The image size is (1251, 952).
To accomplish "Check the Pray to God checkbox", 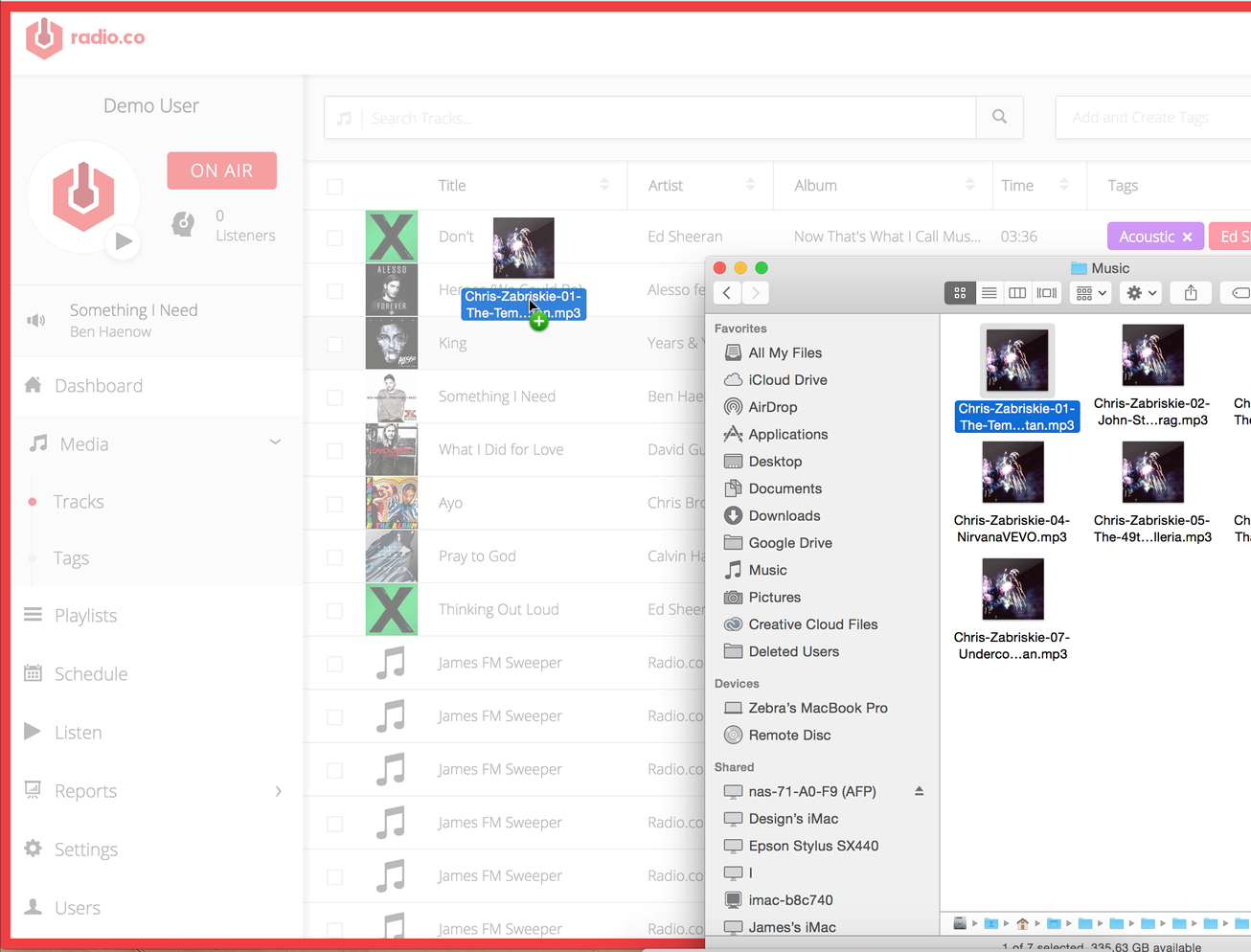I will coord(334,556).
